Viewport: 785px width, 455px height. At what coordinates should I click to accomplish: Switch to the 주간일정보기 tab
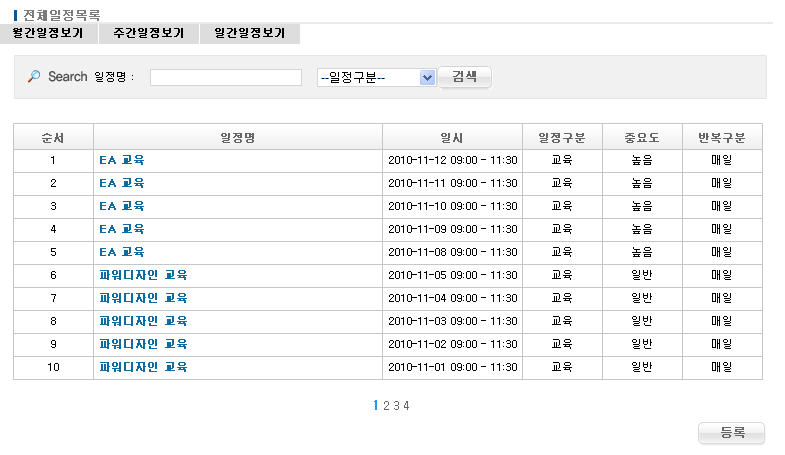tap(148, 33)
